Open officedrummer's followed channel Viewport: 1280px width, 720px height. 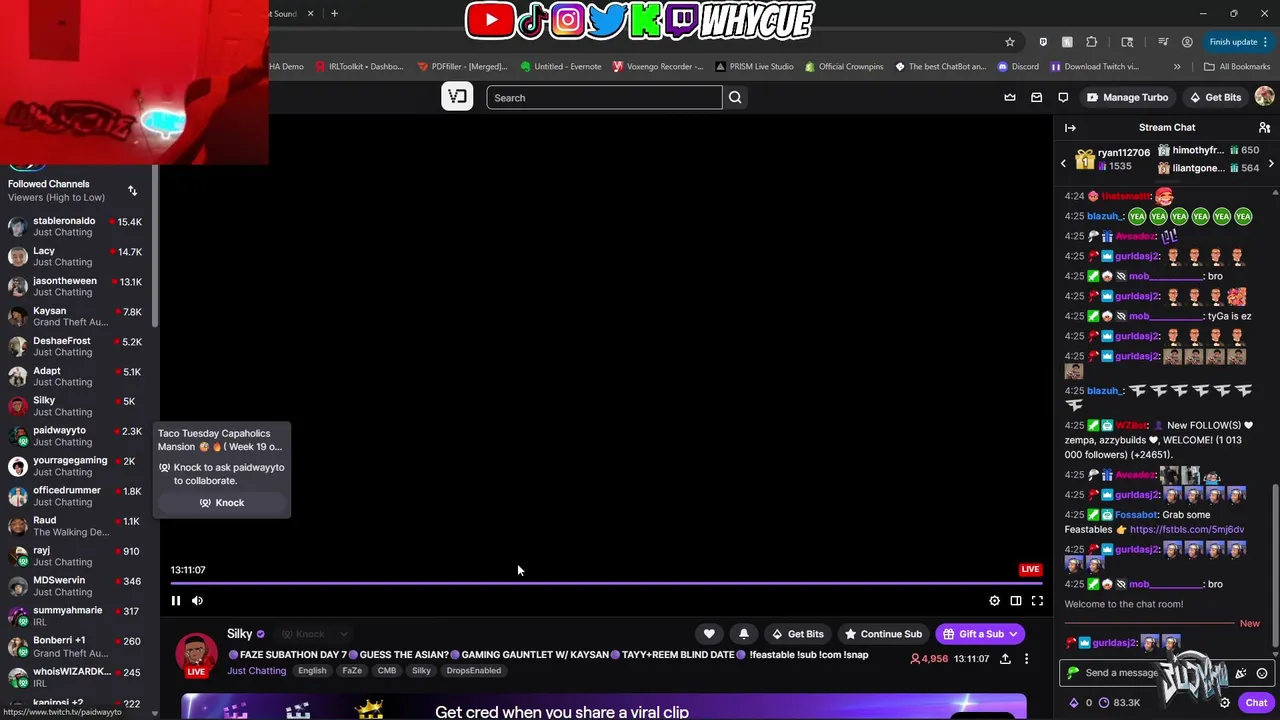pos(76,496)
